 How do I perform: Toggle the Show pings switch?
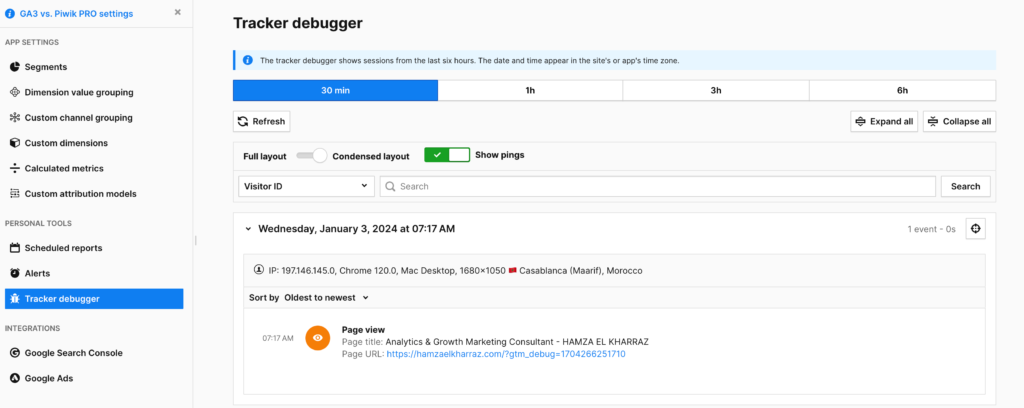tap(447, 155)
